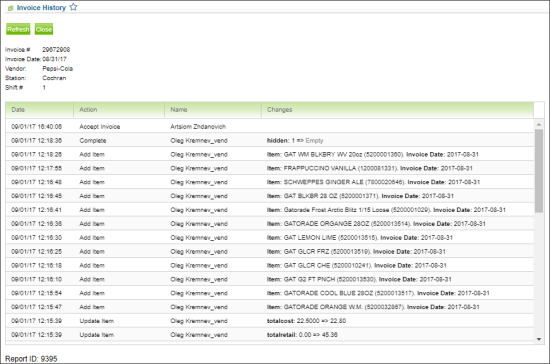Click the Refresh button
The image size is (550, 364).
point(18,29)
